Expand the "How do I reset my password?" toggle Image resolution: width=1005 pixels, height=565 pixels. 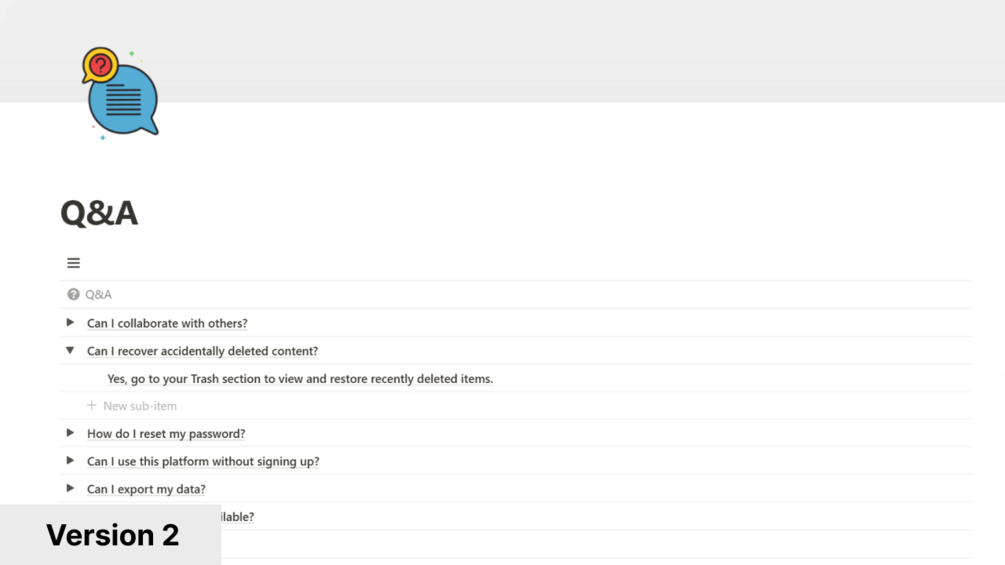click(x=70, y=433)
